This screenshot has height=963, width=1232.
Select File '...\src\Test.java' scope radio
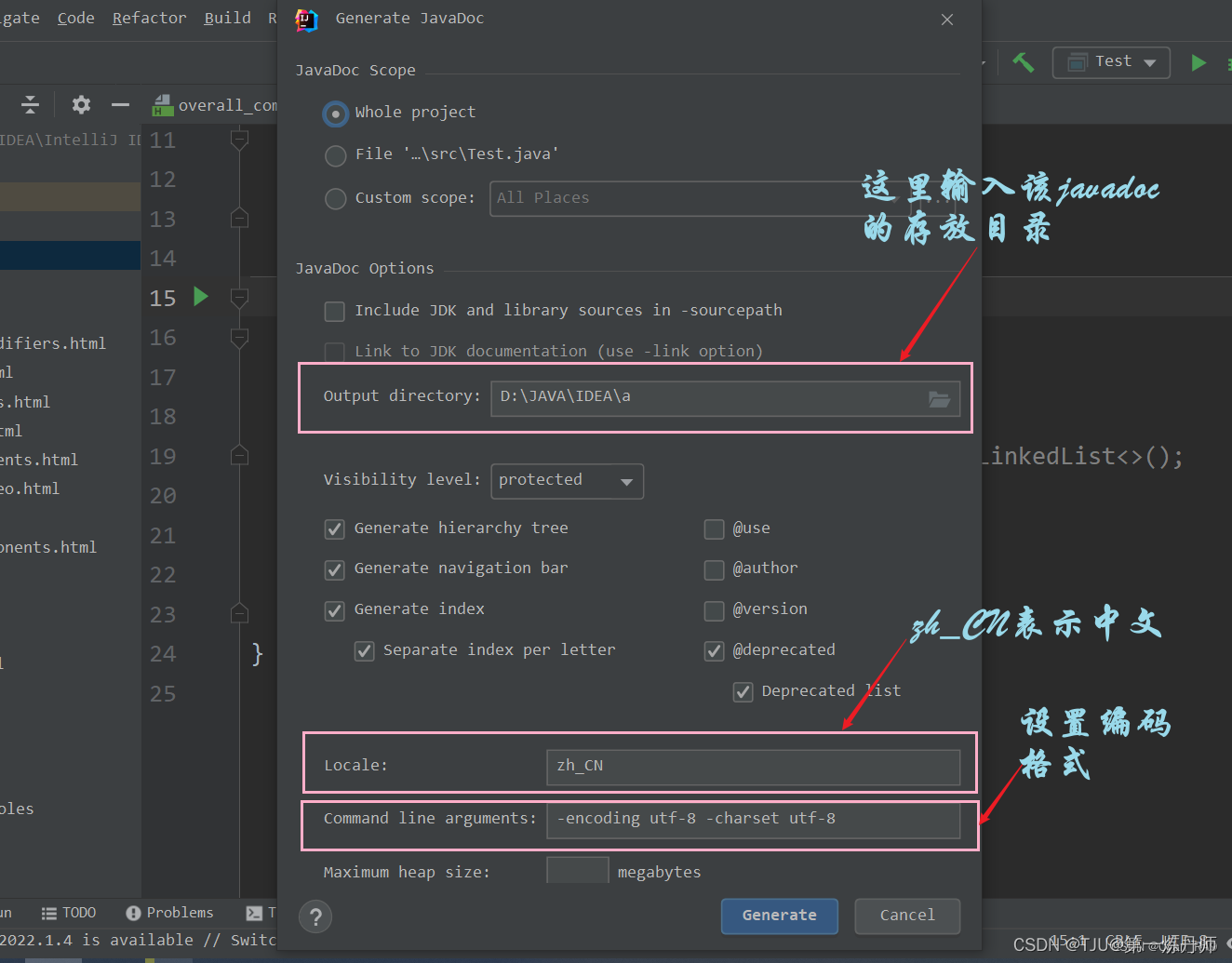[x=335, y=155]
